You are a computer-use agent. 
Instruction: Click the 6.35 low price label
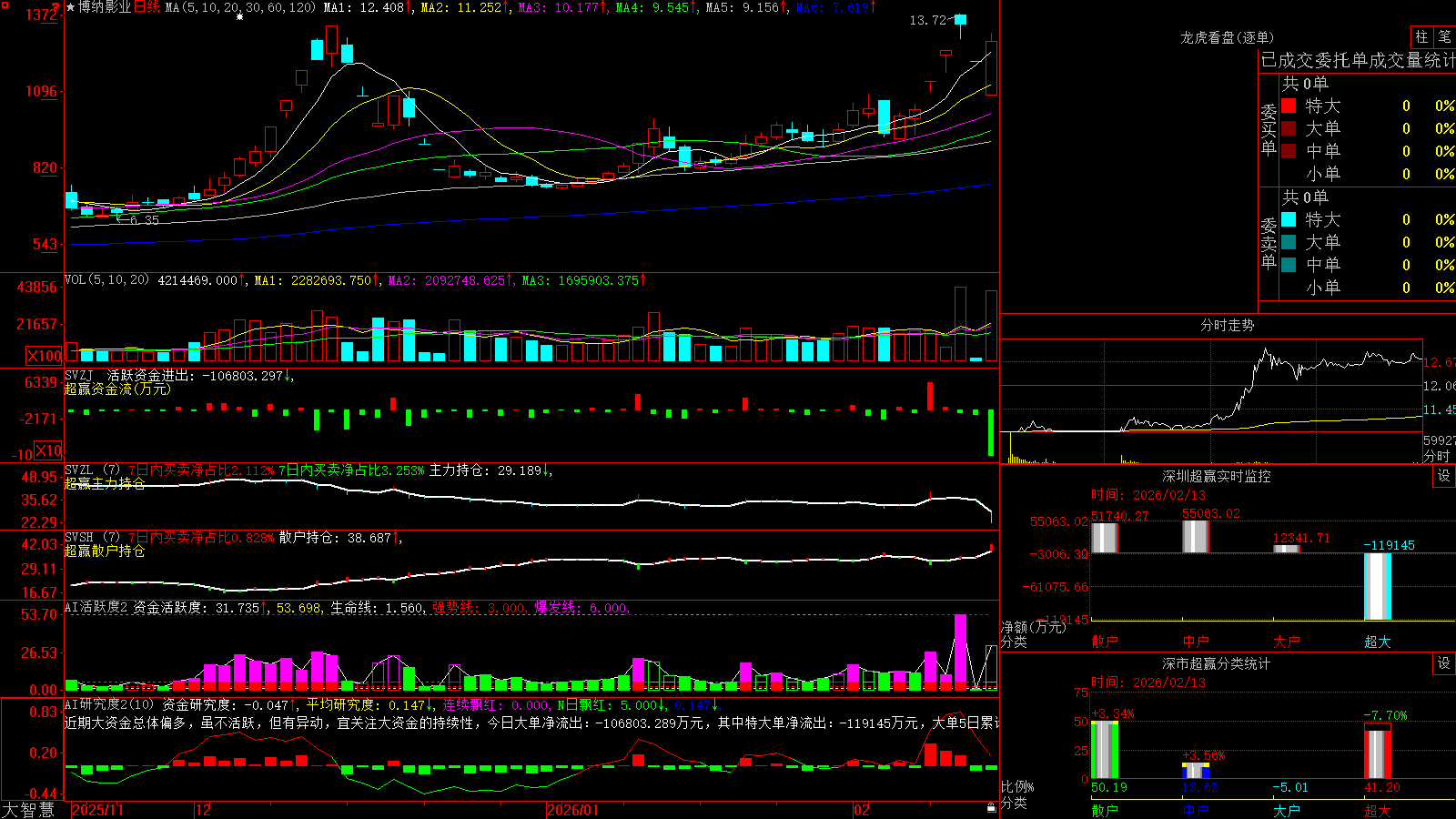click(144, 220)
